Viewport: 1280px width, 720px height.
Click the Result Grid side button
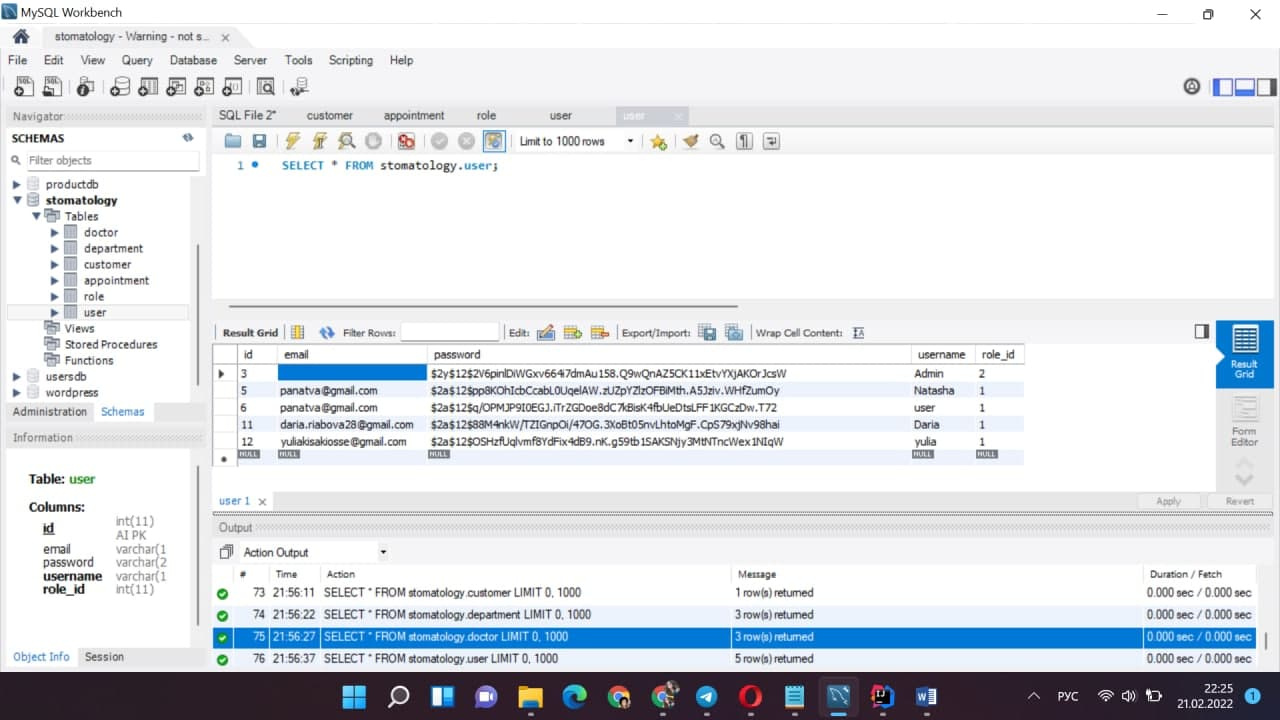[1244, 354]
